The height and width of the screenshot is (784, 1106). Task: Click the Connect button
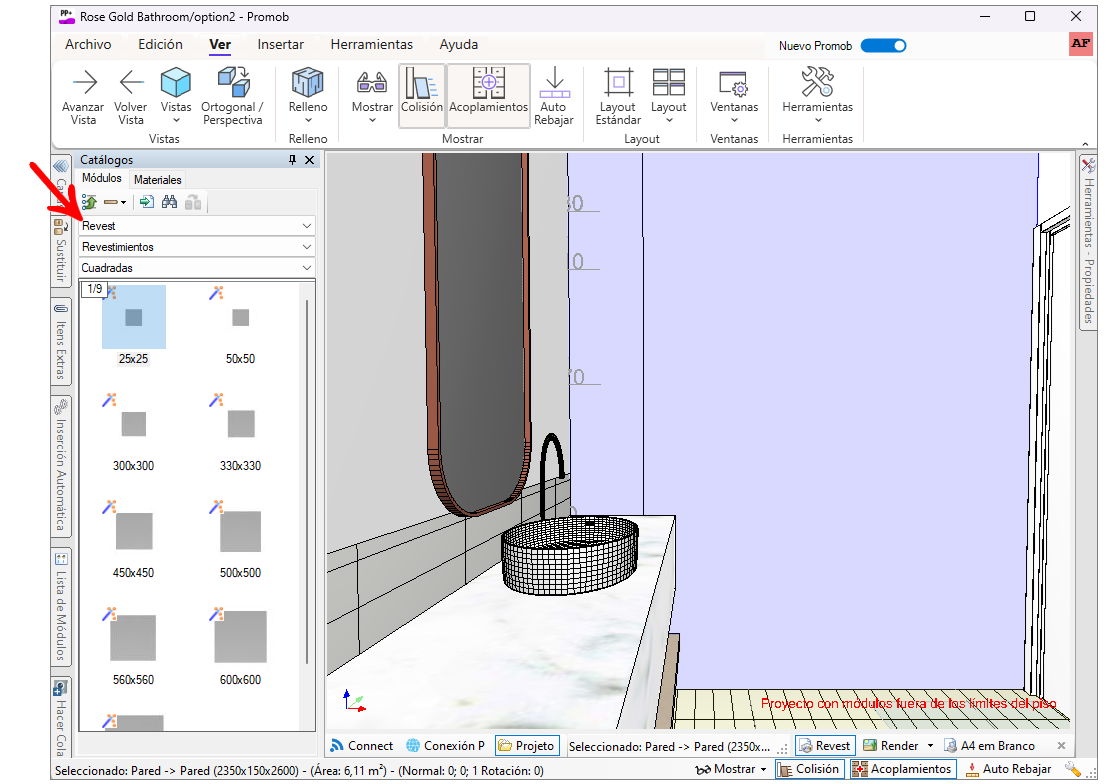[361, 746]
